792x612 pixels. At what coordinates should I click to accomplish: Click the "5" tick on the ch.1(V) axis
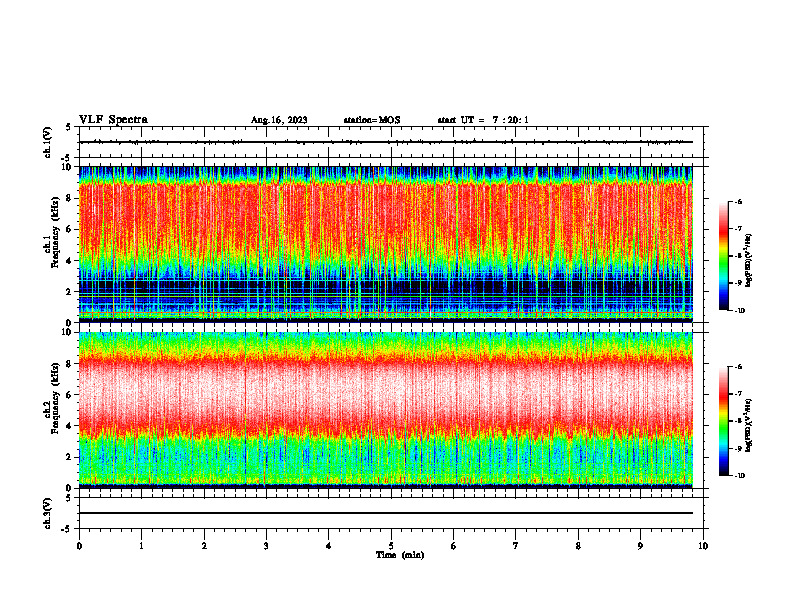pos(70,127)
